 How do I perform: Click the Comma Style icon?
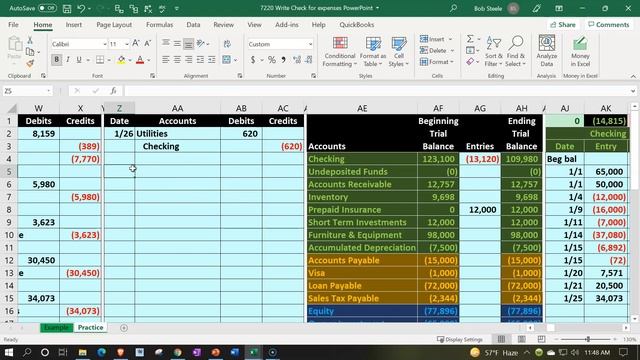(x=283, y=60)
